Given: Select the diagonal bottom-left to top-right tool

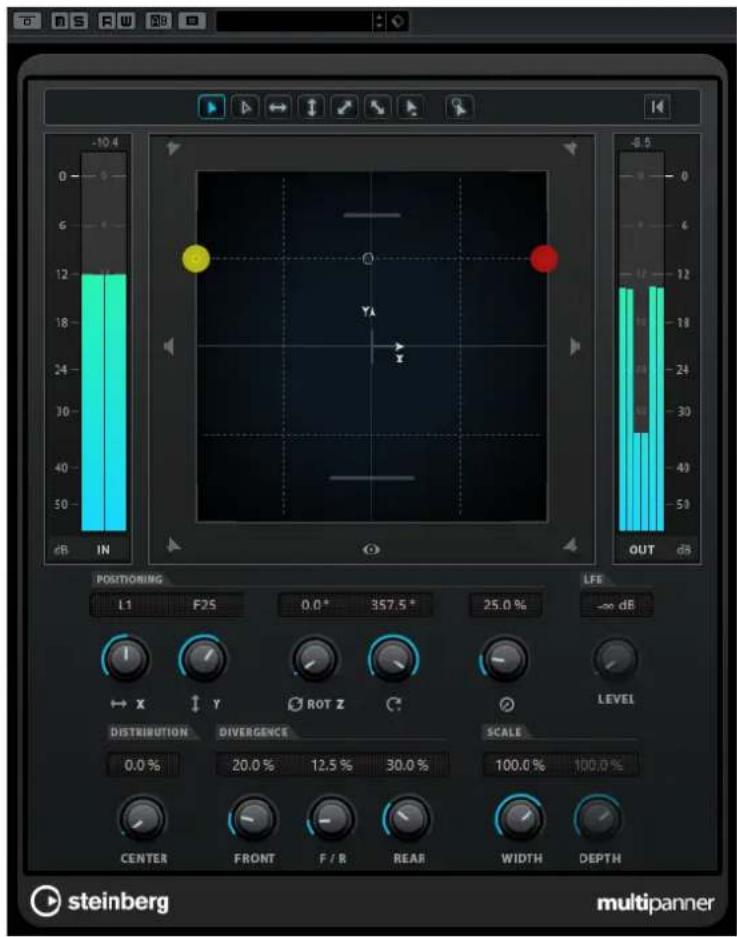Looking at the screenshot, I should (345, 108).
